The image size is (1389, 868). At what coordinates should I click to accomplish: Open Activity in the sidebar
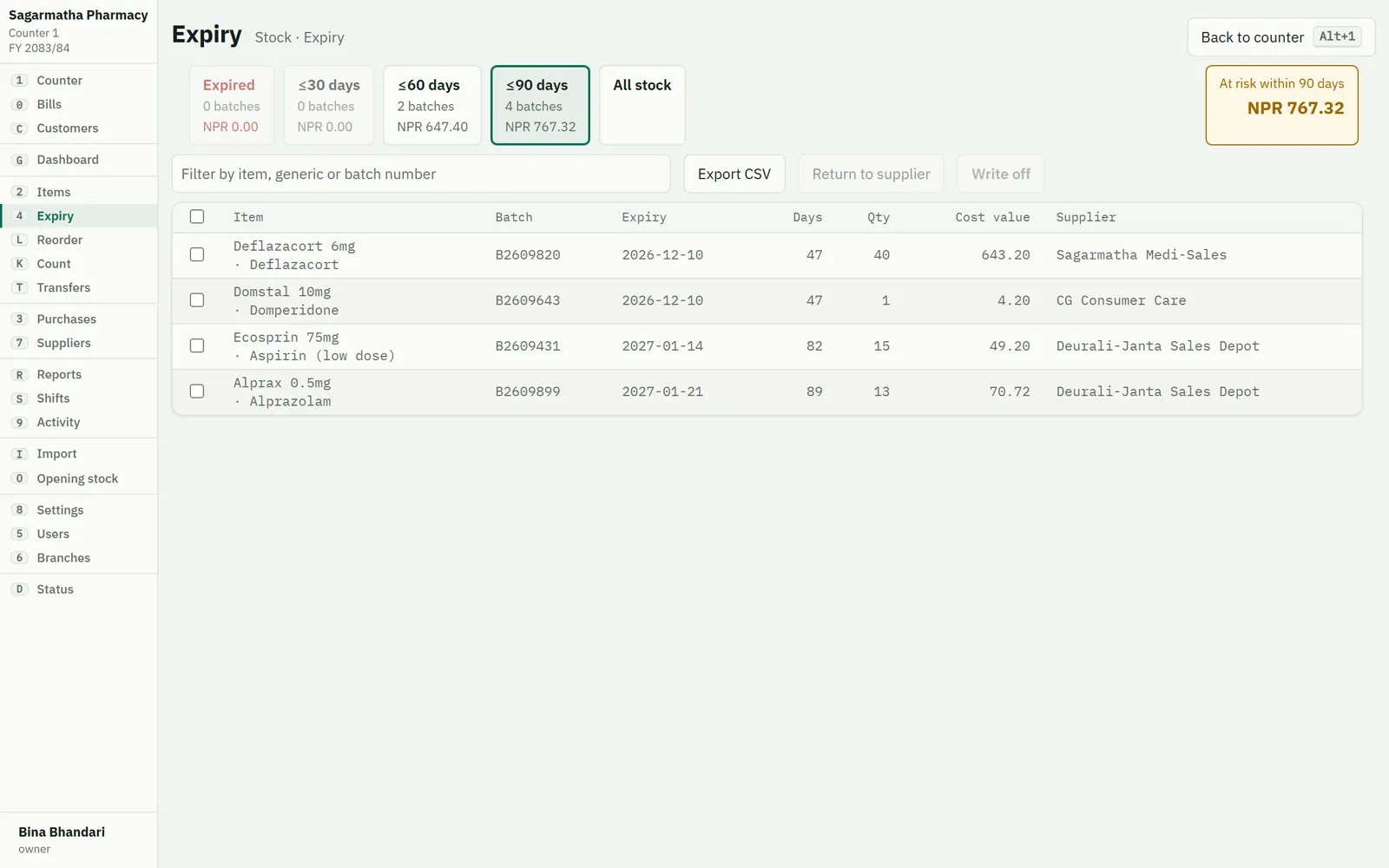pyautogui.click(x=79, y=423)
